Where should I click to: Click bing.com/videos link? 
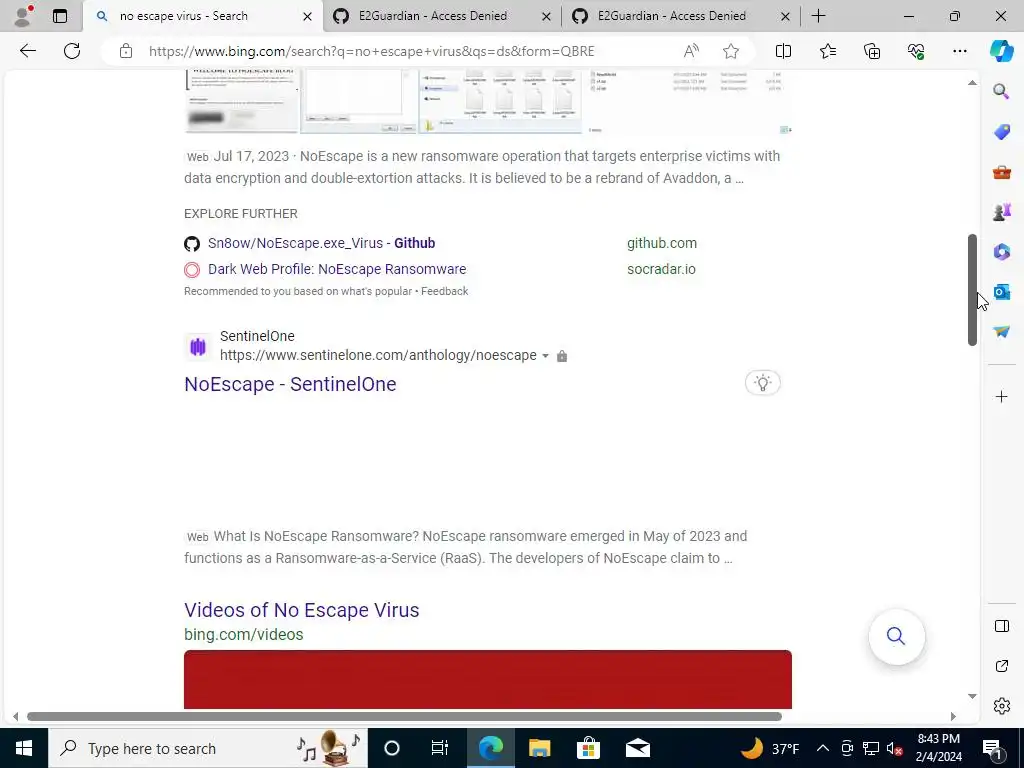pyautogui.click(x=244, y=635)
